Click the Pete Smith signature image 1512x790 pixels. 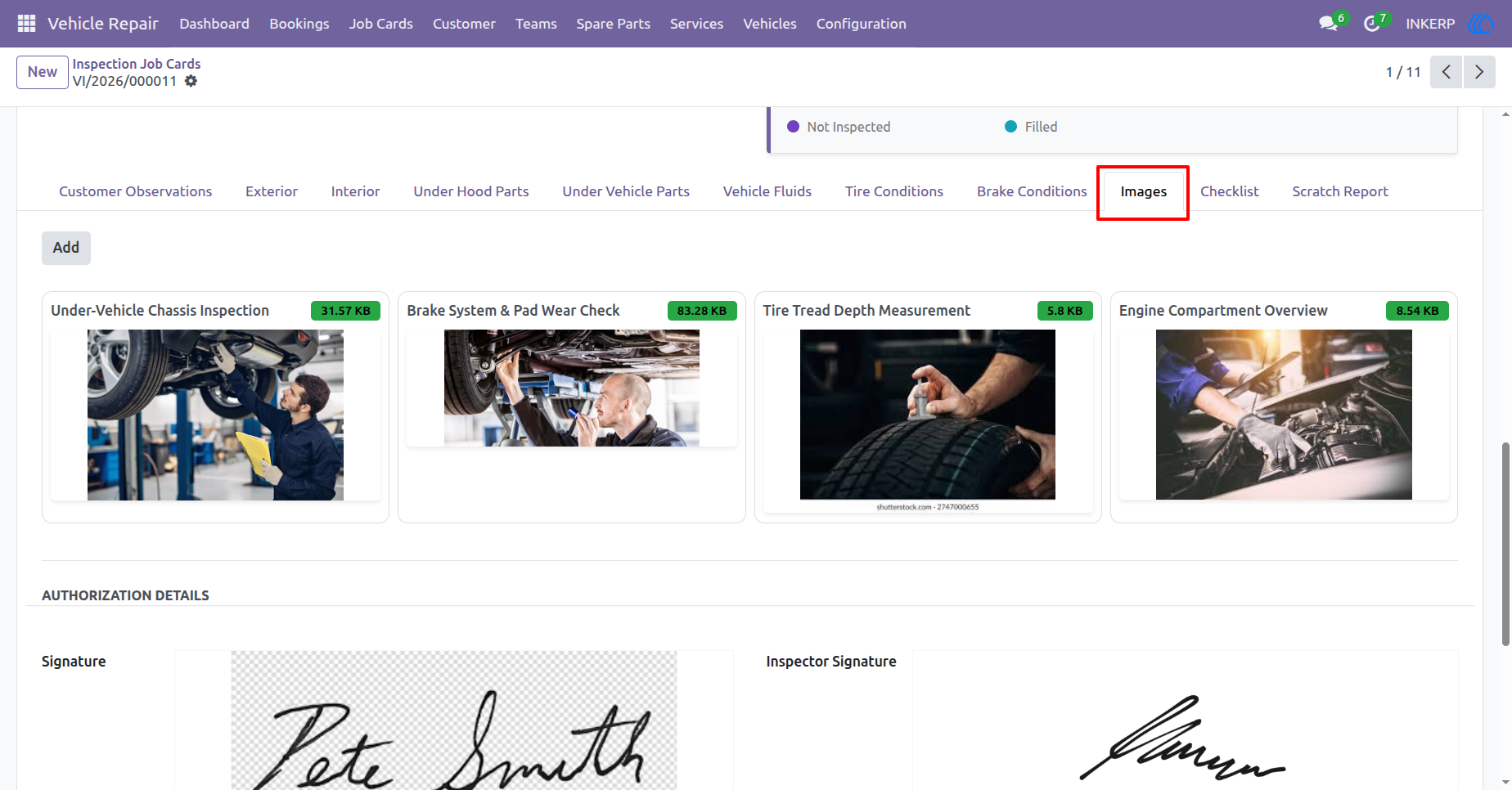tap(454, 720)
